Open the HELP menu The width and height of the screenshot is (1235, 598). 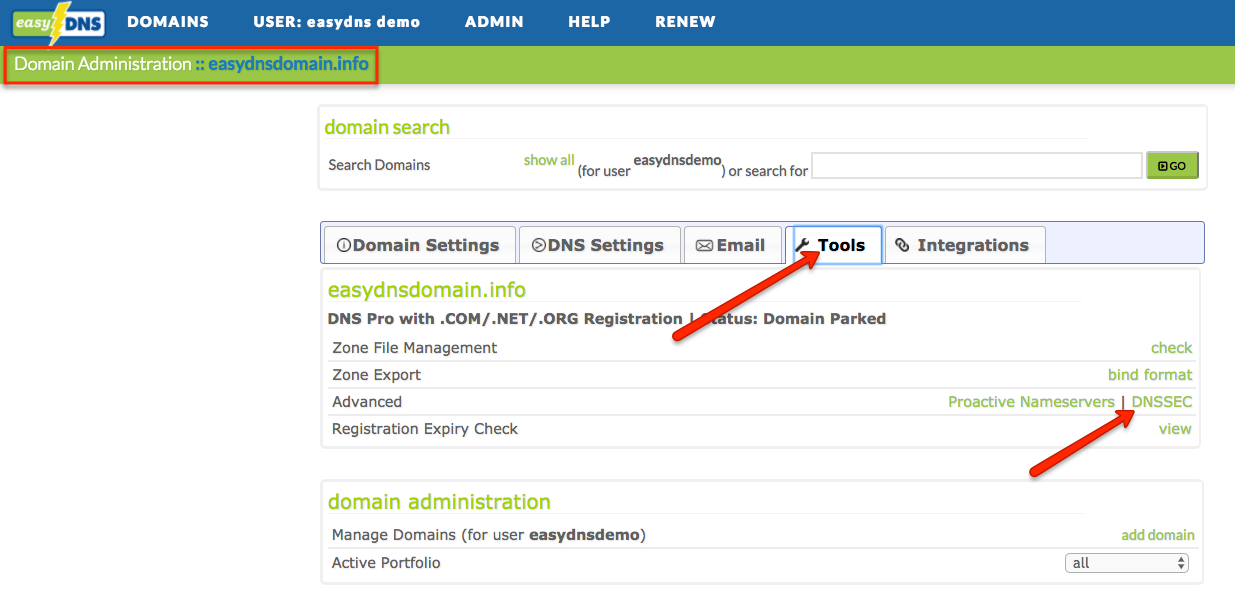tap(589, 22)
